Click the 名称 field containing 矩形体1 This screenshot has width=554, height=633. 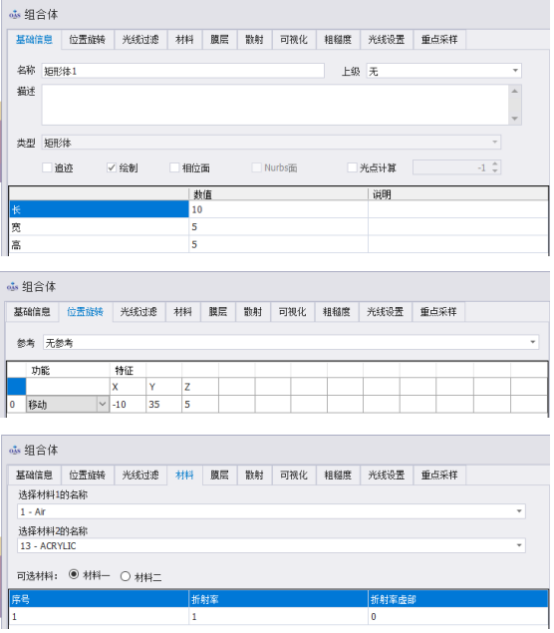point(183,71)
